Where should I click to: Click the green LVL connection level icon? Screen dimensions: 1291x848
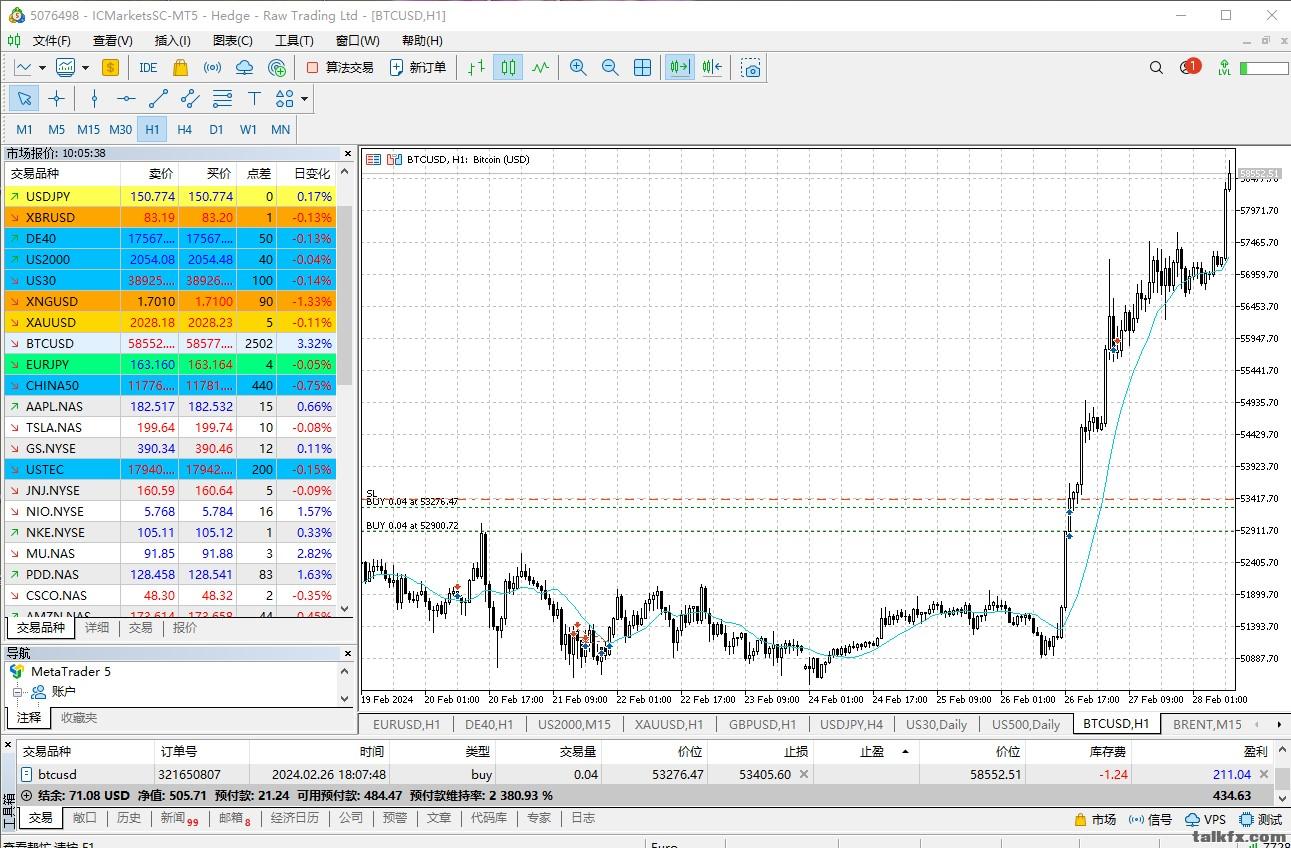coord(1224,67)
